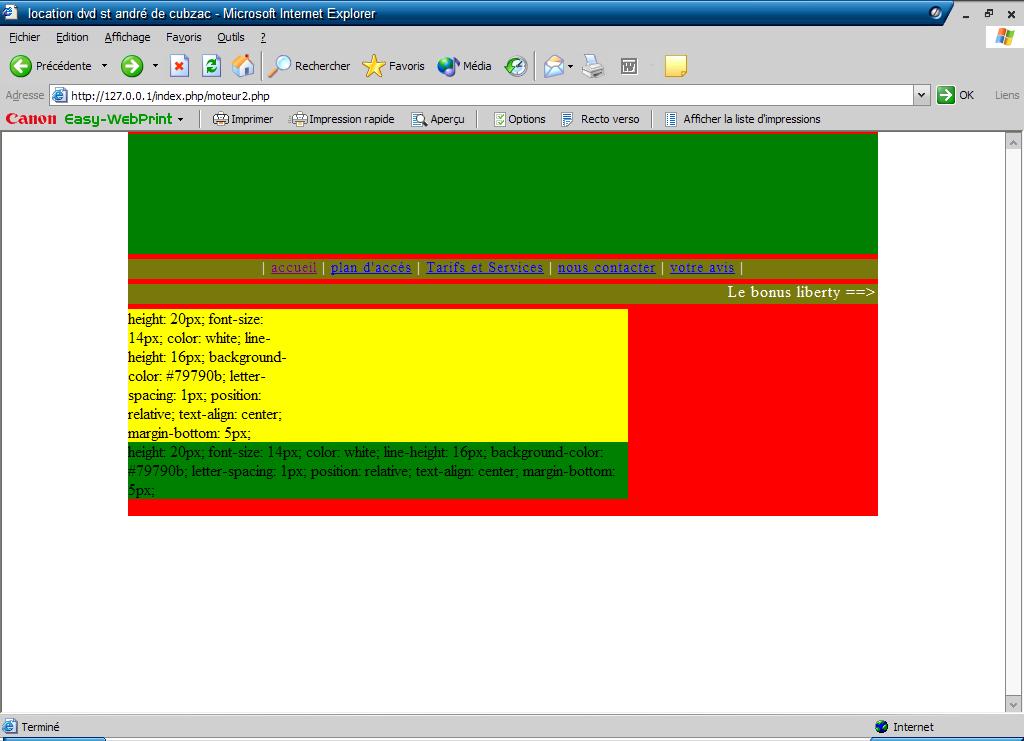The height and width of the screenshot is (741, 1024).
Task: Click the yellow note toolbar icon
Action: [675, 66]
